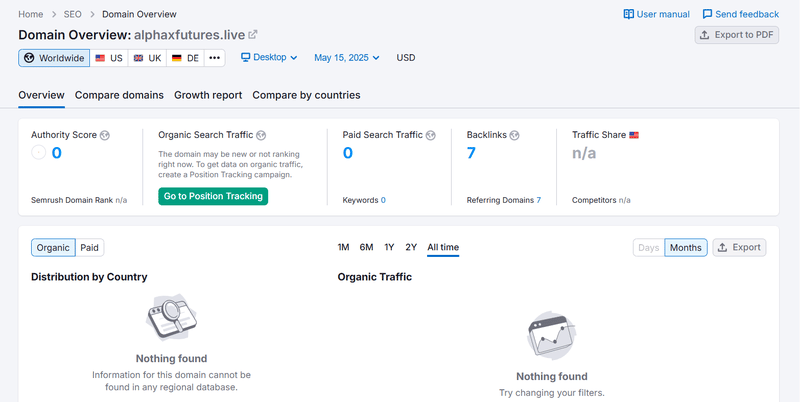800x402 pixels.
Task: Select the UK database toggle
Action: [x=147, y=58]
